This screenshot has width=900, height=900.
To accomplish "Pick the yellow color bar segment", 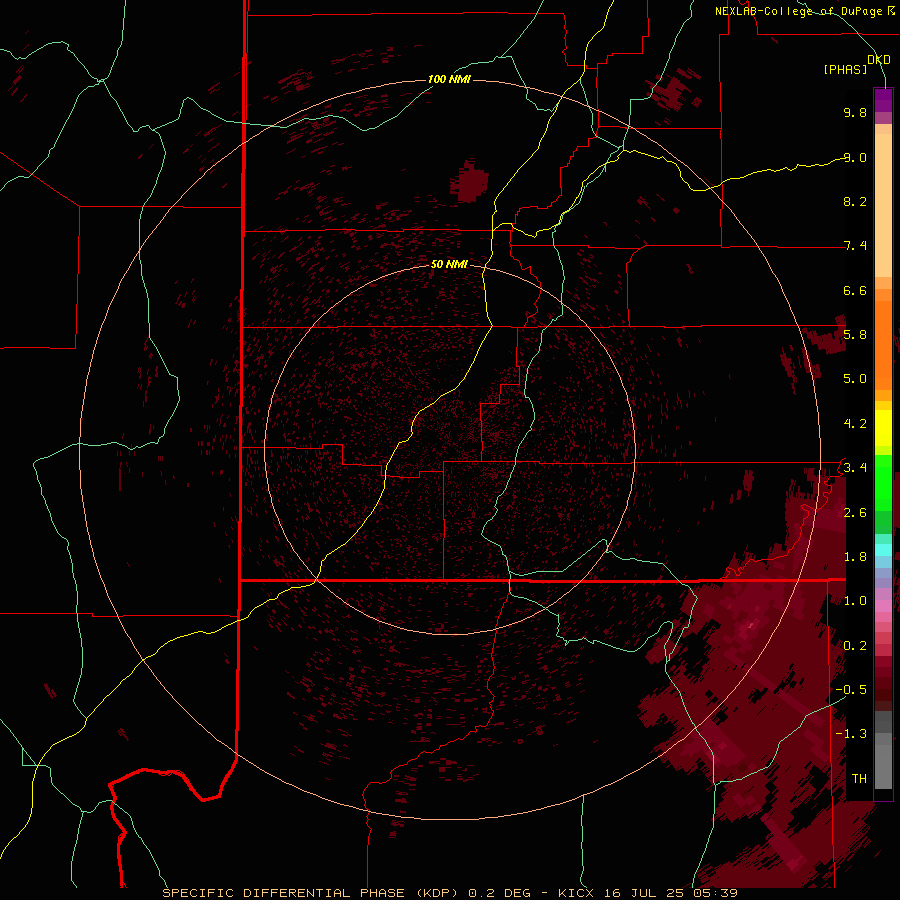I will pyautogui.click(x=883, y=428).
